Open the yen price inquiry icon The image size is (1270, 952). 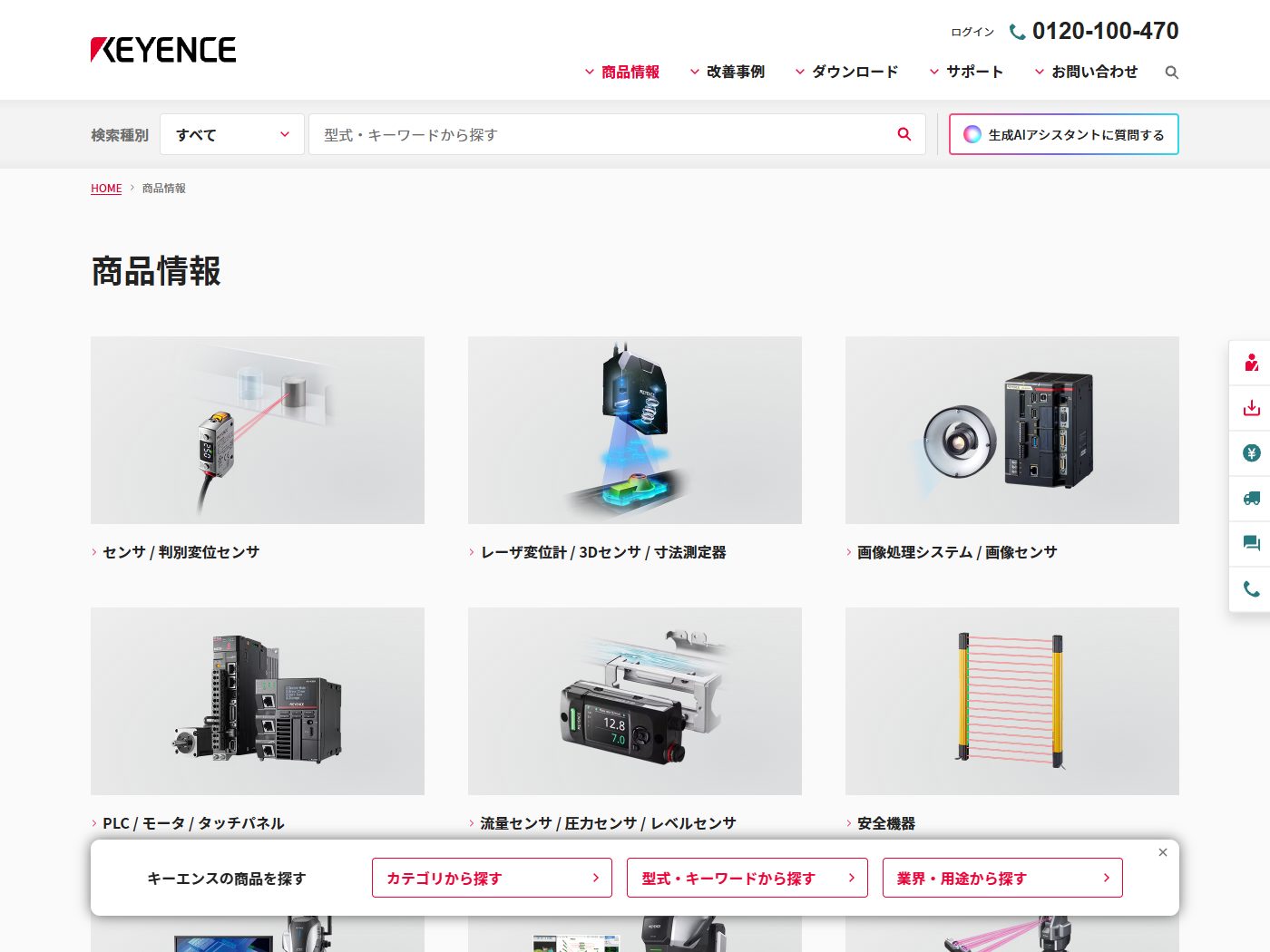(x=1251, y=453)
